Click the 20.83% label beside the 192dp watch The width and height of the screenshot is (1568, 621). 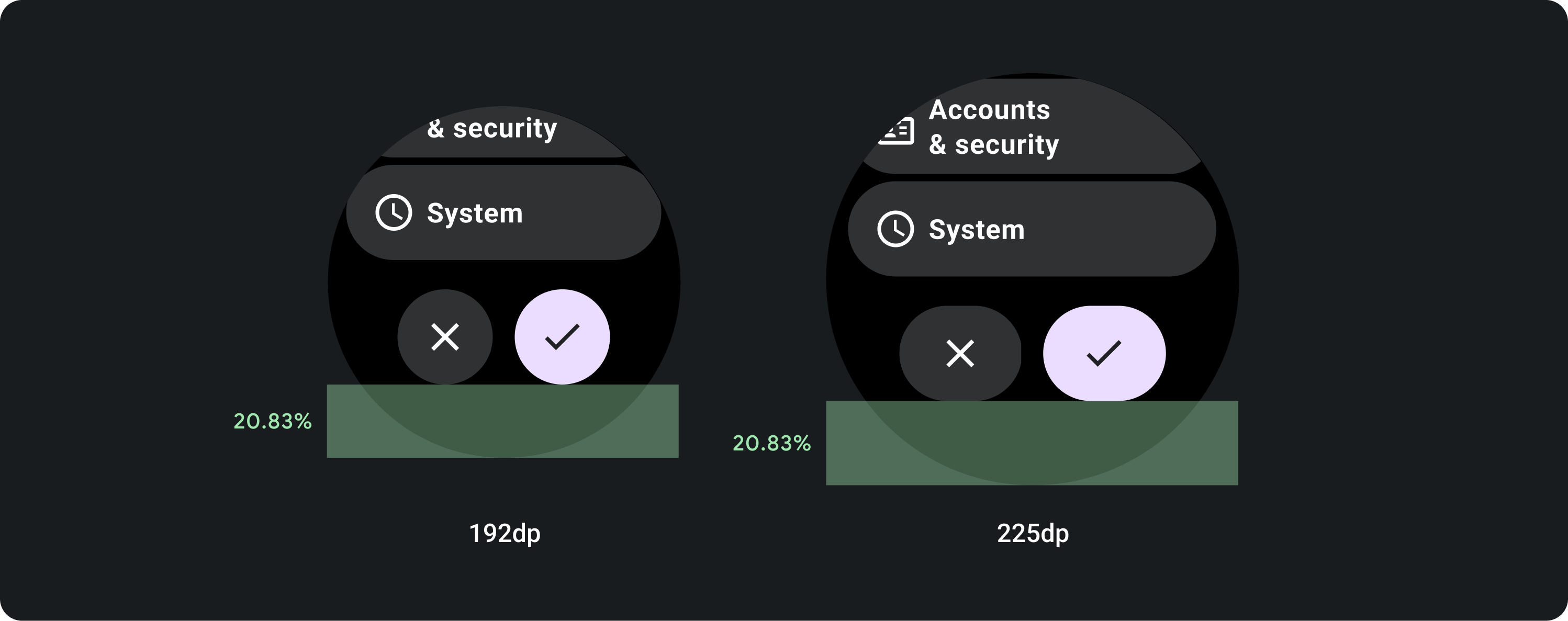[273, 421]
